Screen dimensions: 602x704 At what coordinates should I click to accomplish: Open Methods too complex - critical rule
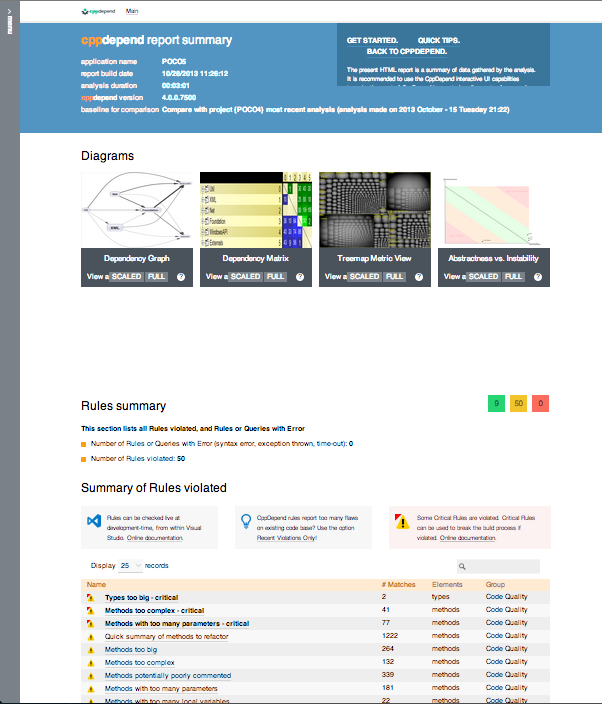pos(154,611)
